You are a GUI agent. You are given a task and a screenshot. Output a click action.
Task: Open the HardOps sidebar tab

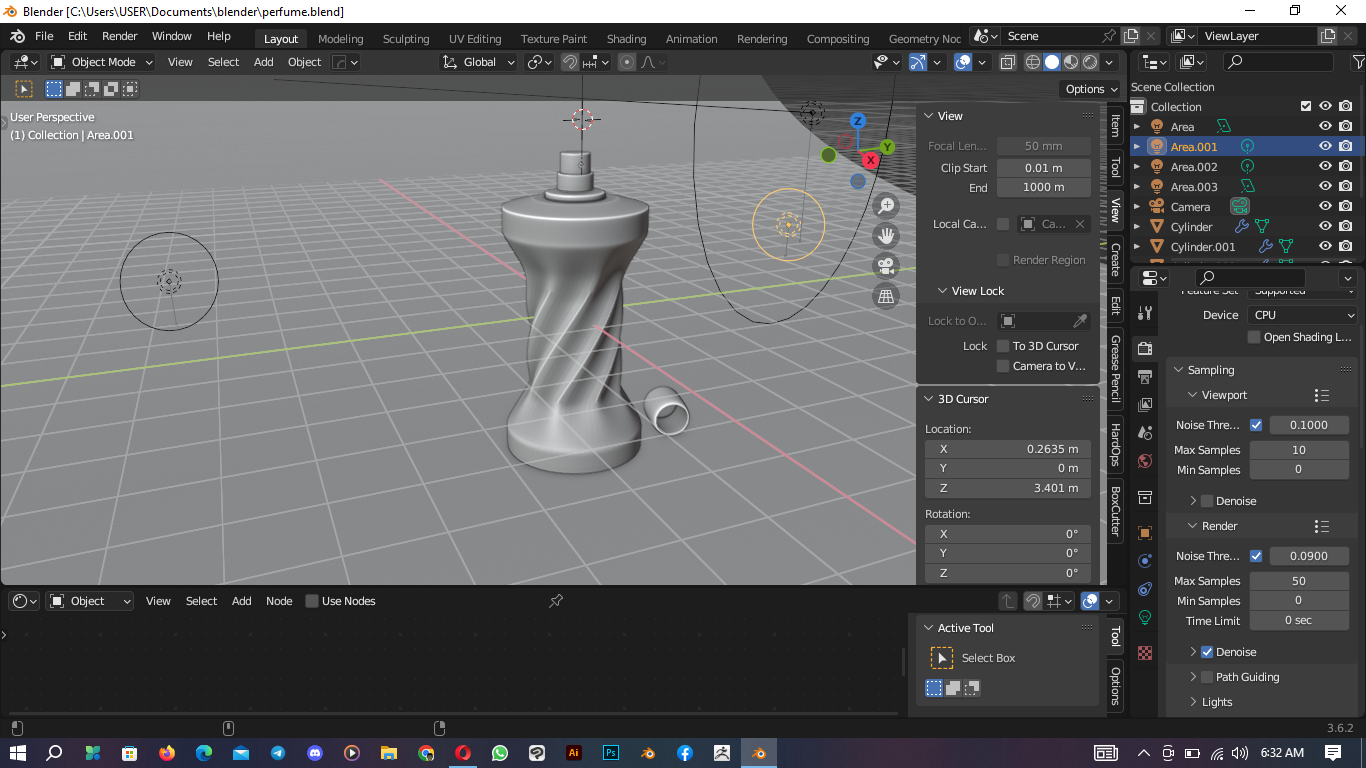tap(1115, 445)
